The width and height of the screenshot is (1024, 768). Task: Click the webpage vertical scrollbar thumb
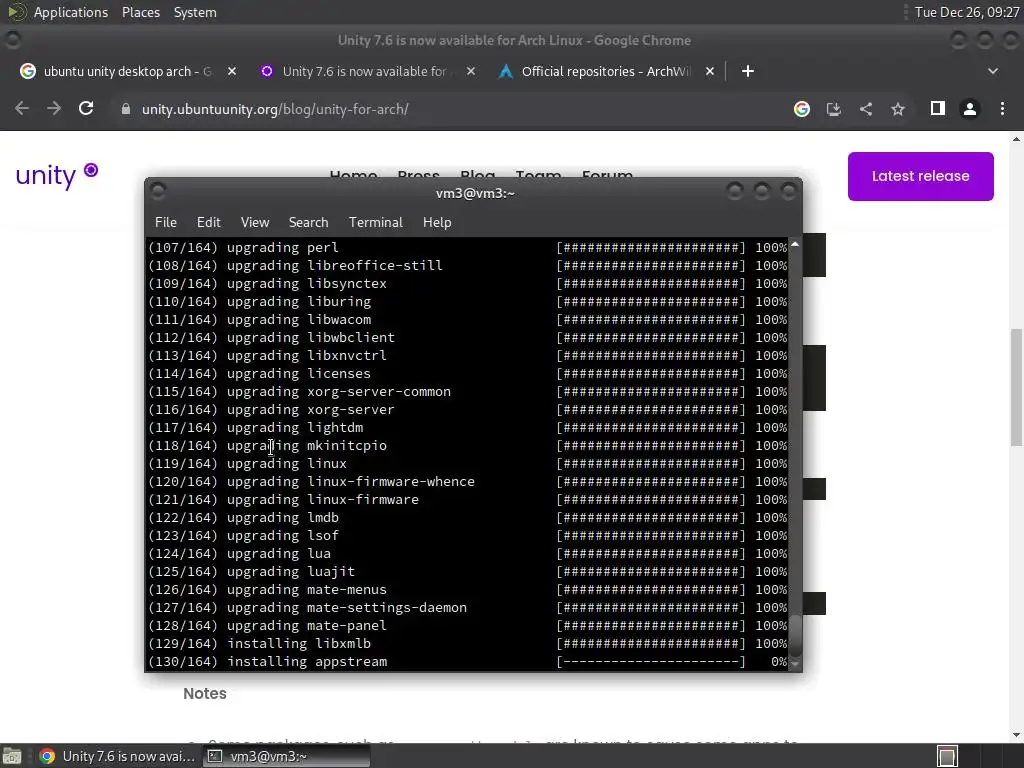point(1016,387)
